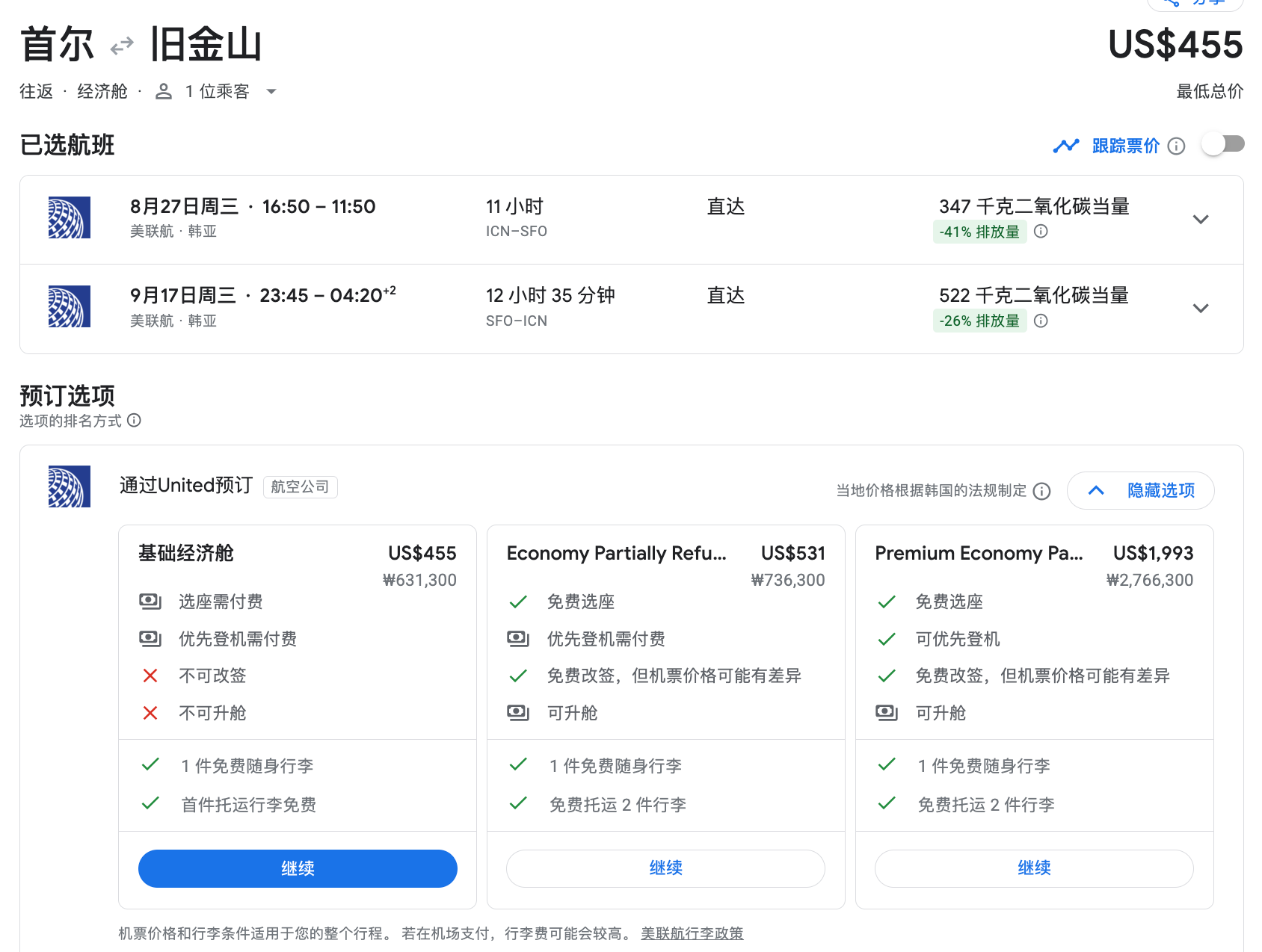Click the passenger person icon
Viewport: 1262px width, 952px height.
coord(164,91)
